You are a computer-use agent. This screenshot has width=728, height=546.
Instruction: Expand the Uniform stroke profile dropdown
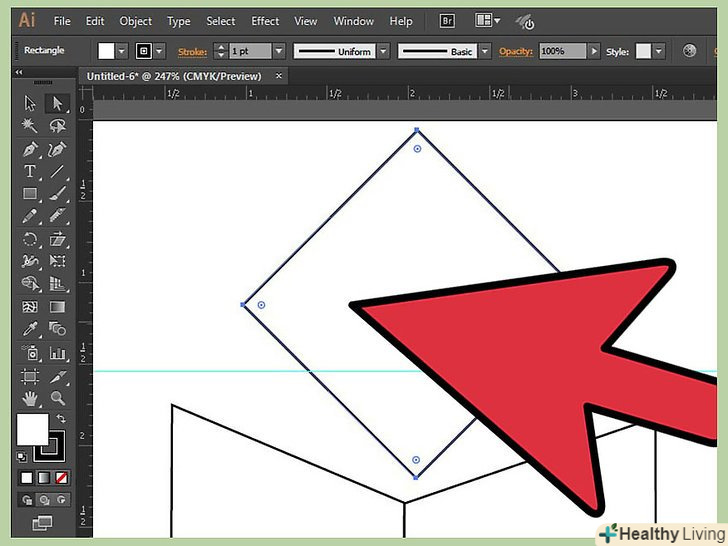tap(382, 51)
